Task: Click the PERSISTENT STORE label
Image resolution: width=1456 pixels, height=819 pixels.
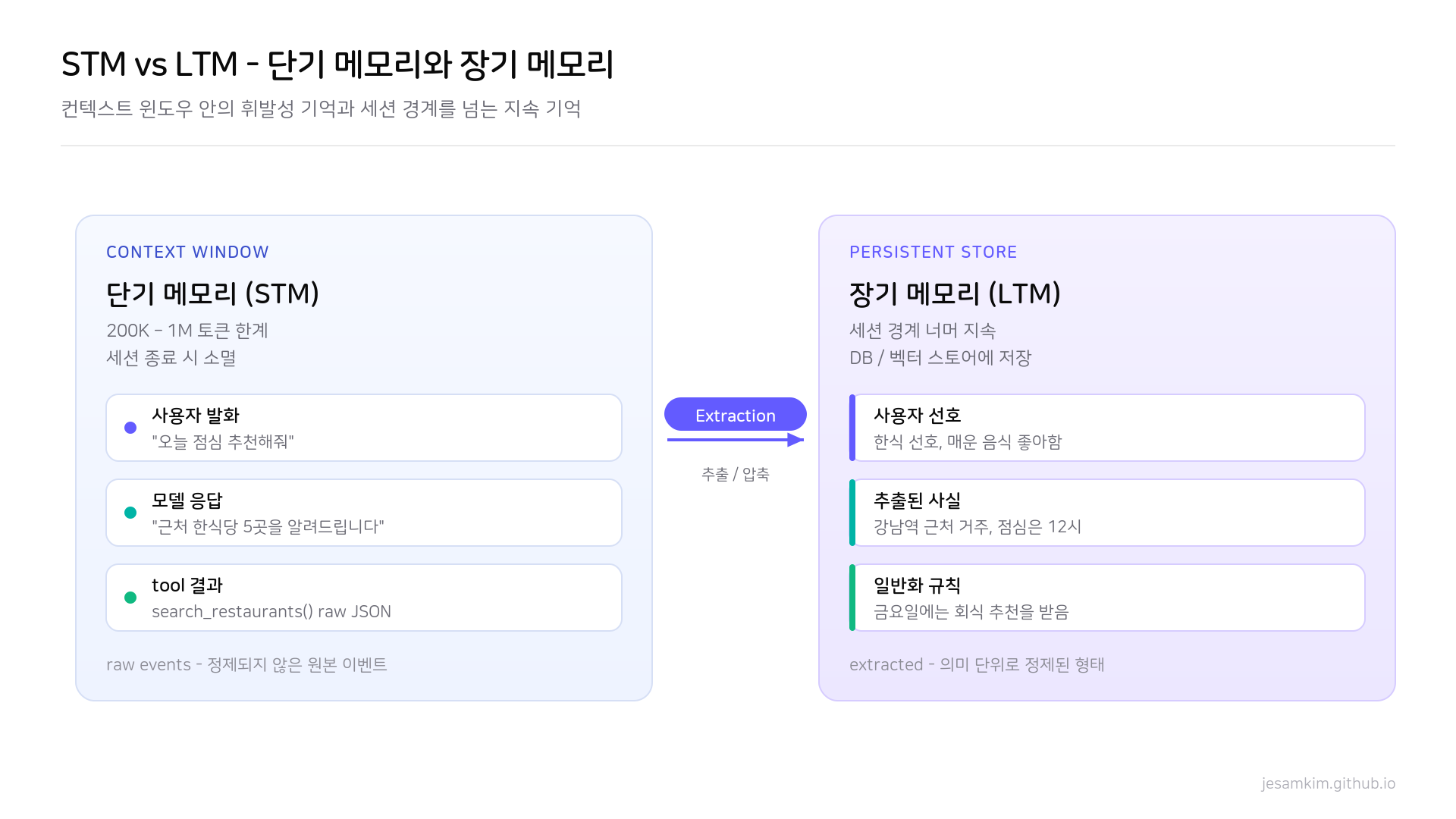Action: click(x=933, y=252)
